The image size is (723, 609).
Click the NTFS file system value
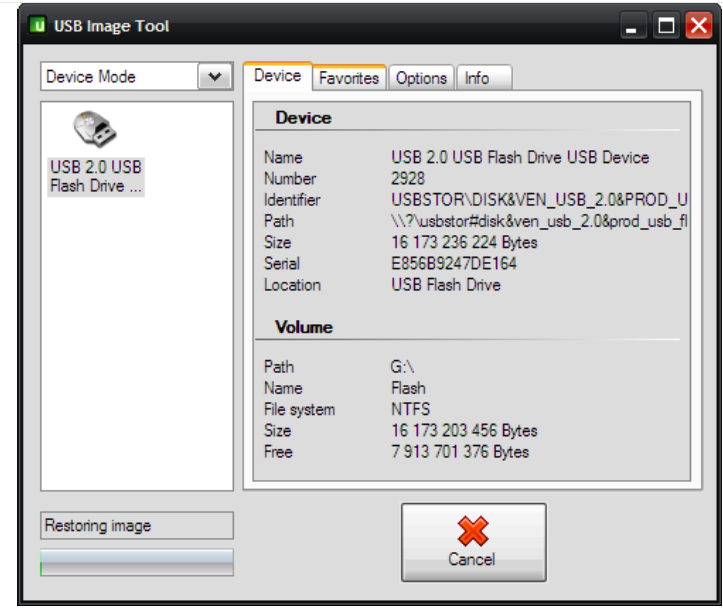pos(410,409)
